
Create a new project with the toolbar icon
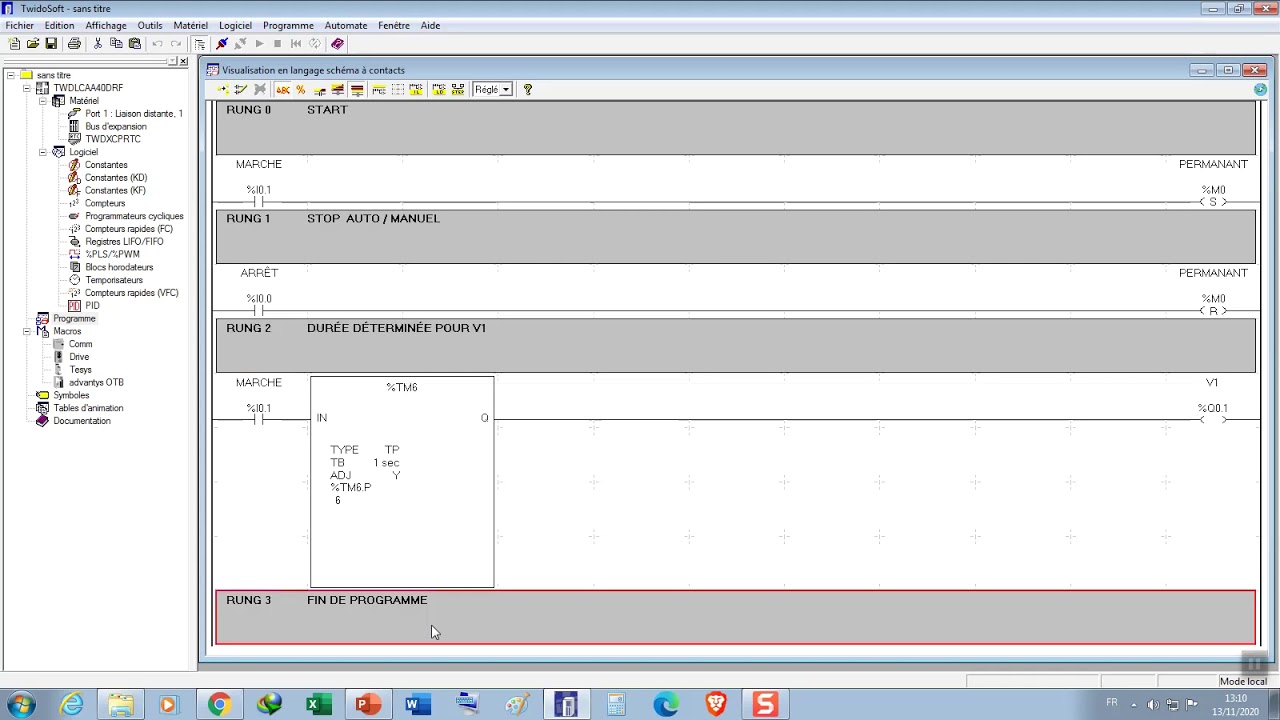pyautogui.click(x=14, y=44)
